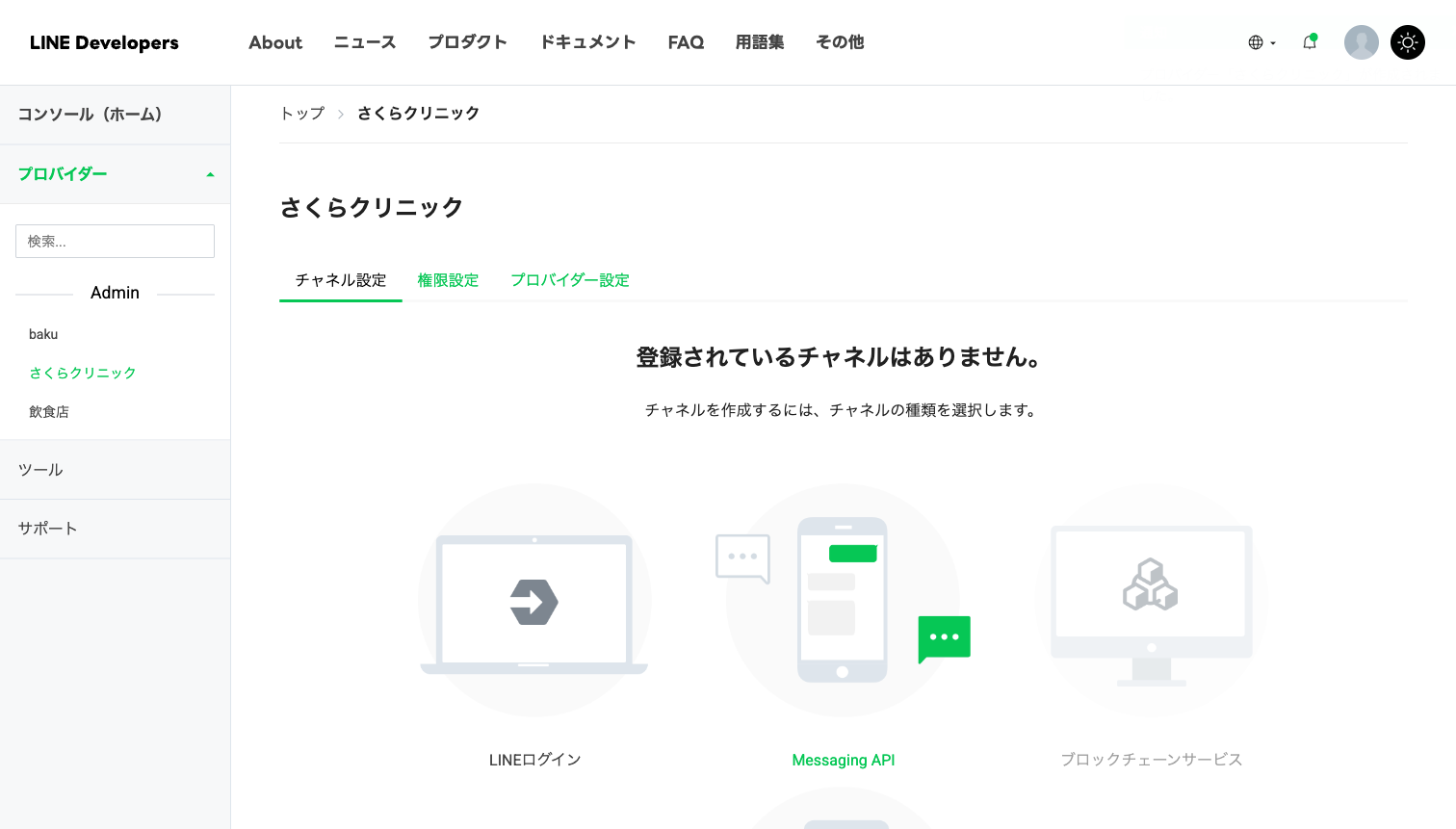The image size is (1456, 829).
Task: Collapse the プロバイダー section
Action: click(115, 174)
